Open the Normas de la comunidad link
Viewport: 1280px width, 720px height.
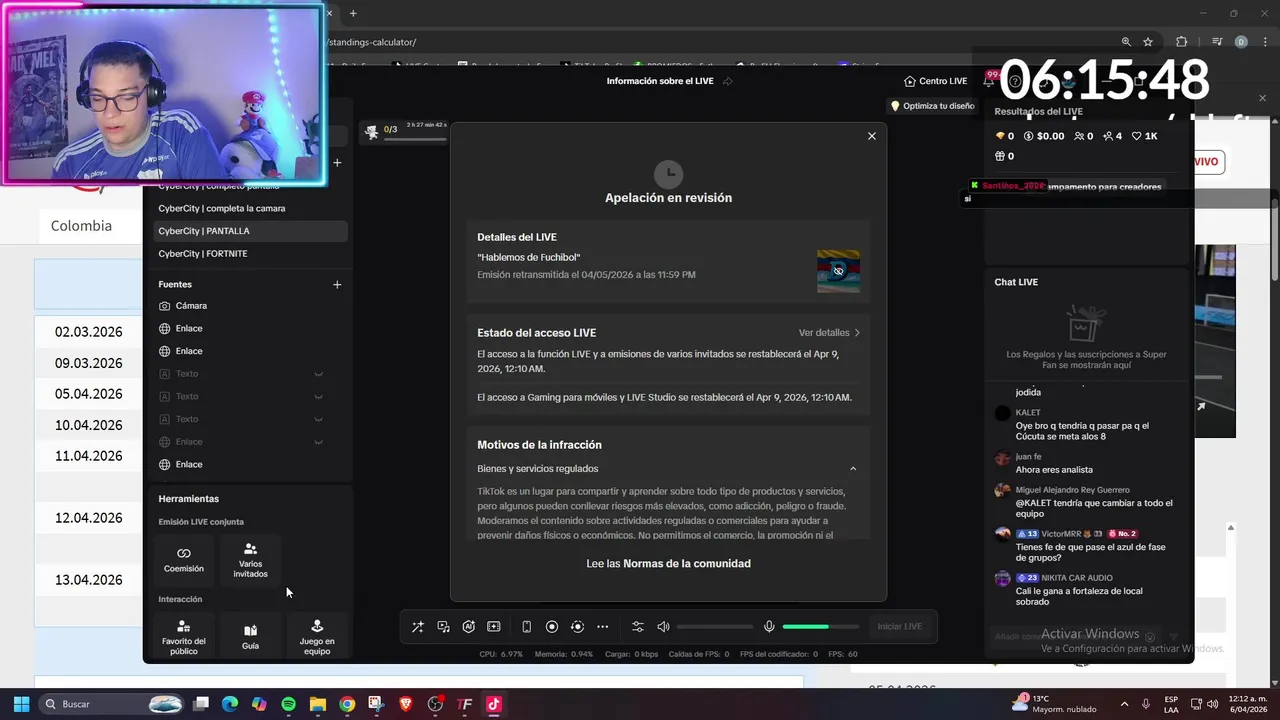(x=687, y=564)
